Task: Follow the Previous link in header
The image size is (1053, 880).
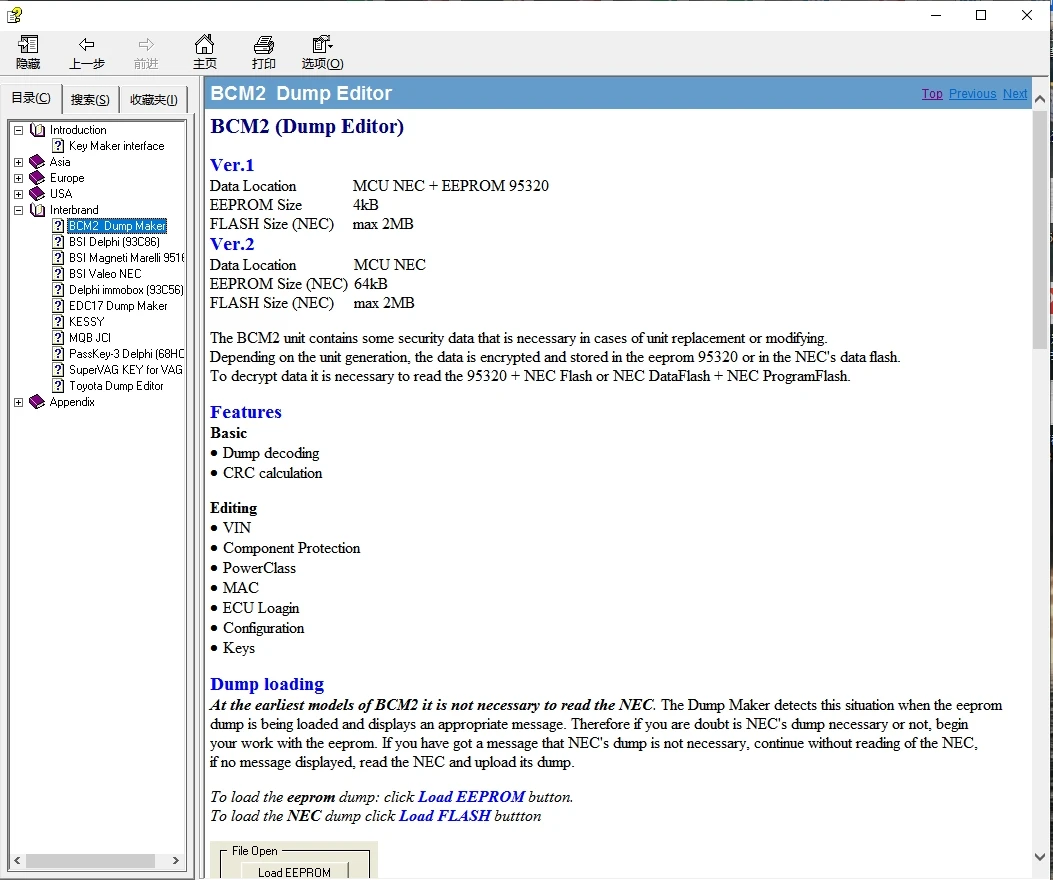Action: click(x=972, y=94)
